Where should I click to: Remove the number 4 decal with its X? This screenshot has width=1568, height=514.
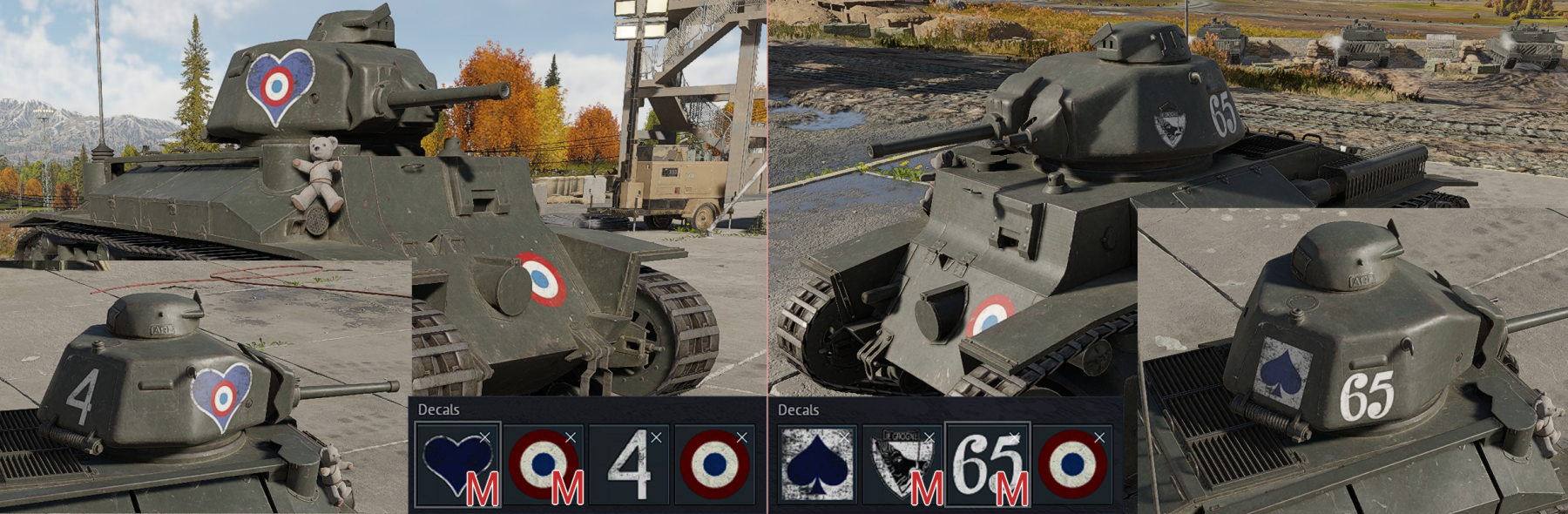[656, 437]
